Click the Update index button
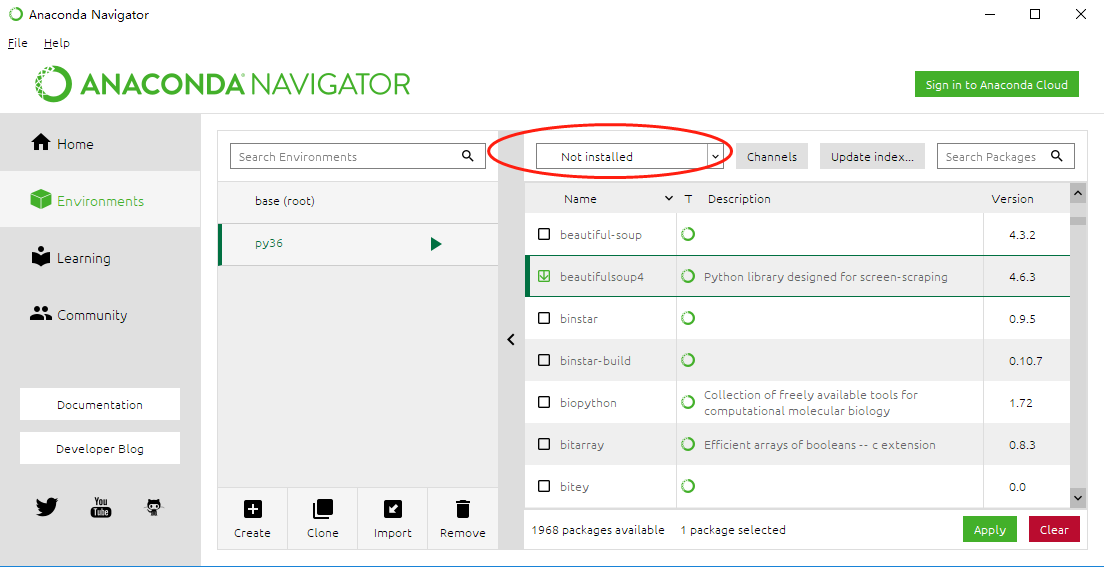Screen dimensions: 1104x568 click(x=872, y=156)
